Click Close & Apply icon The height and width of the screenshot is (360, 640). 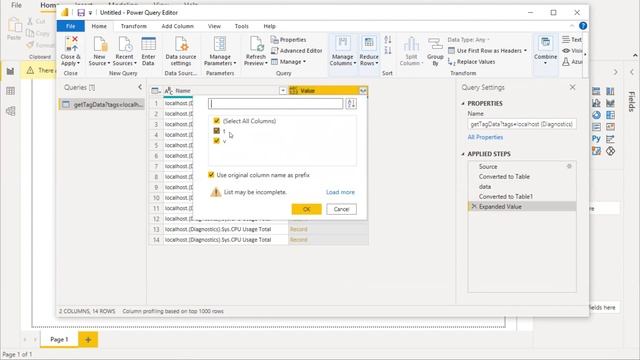(x=71, y=44)
